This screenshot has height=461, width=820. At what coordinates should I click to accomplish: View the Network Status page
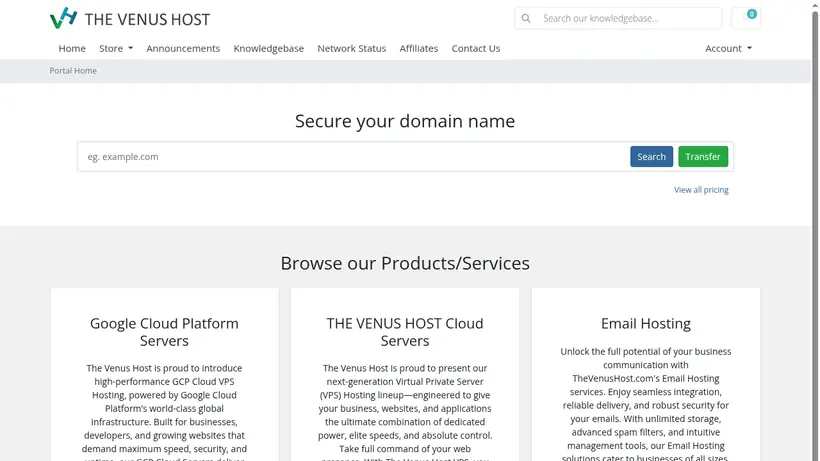click(351, 48)
